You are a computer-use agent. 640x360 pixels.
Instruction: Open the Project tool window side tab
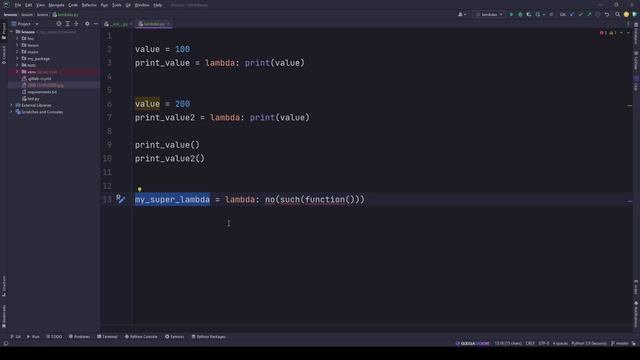tap(4, 31)
